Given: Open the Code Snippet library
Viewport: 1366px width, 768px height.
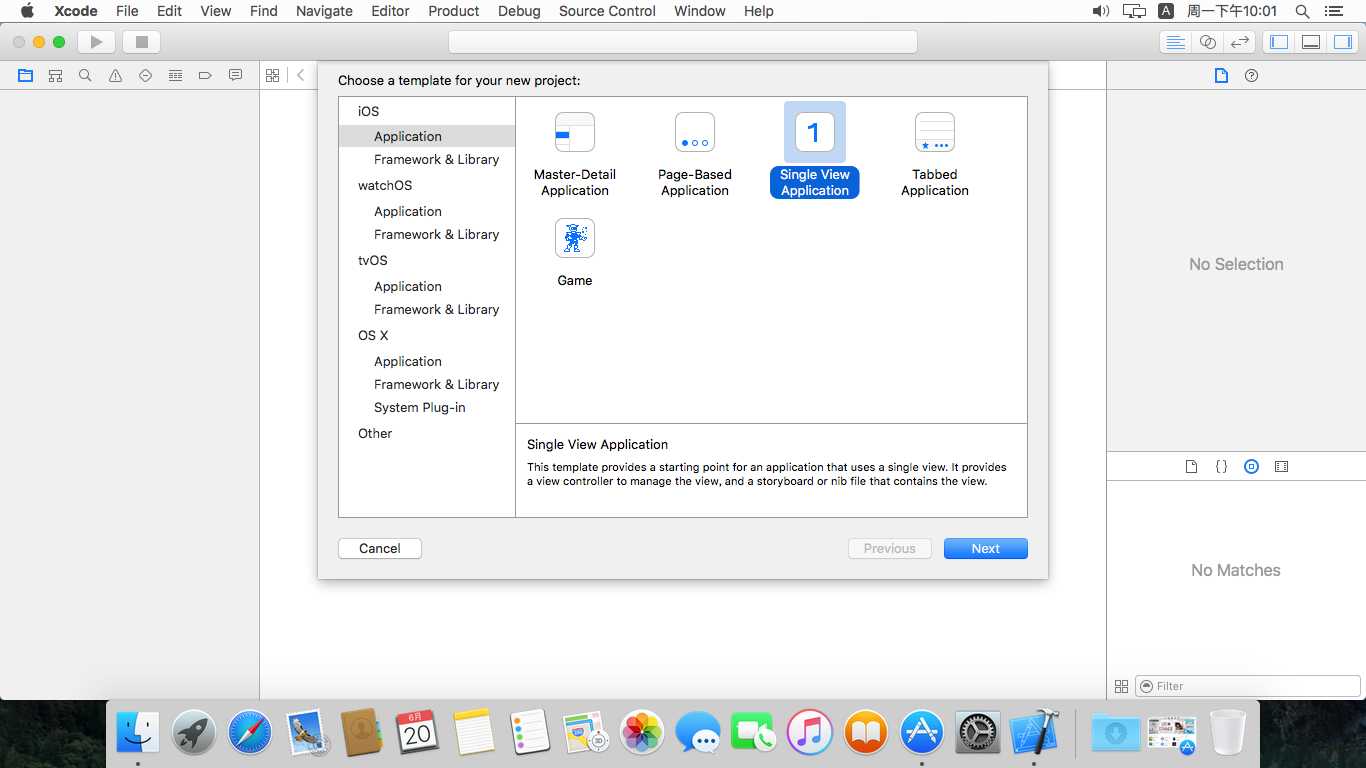Looking at the screenshot, I should [1221, 466].
